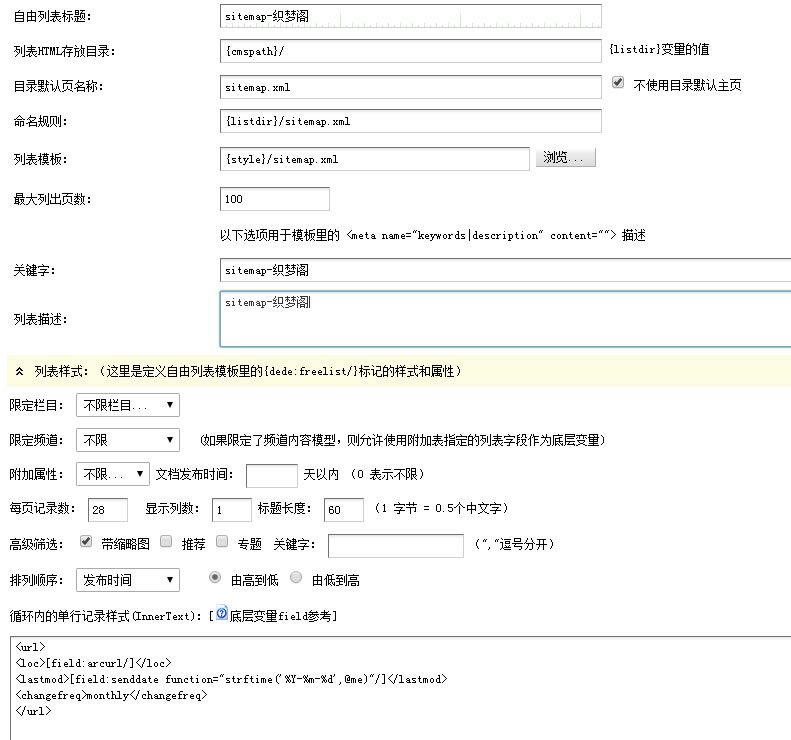Click the help icon beside 底层变量field参考
The width and height of the screenshot is (791, 740).
222,613
